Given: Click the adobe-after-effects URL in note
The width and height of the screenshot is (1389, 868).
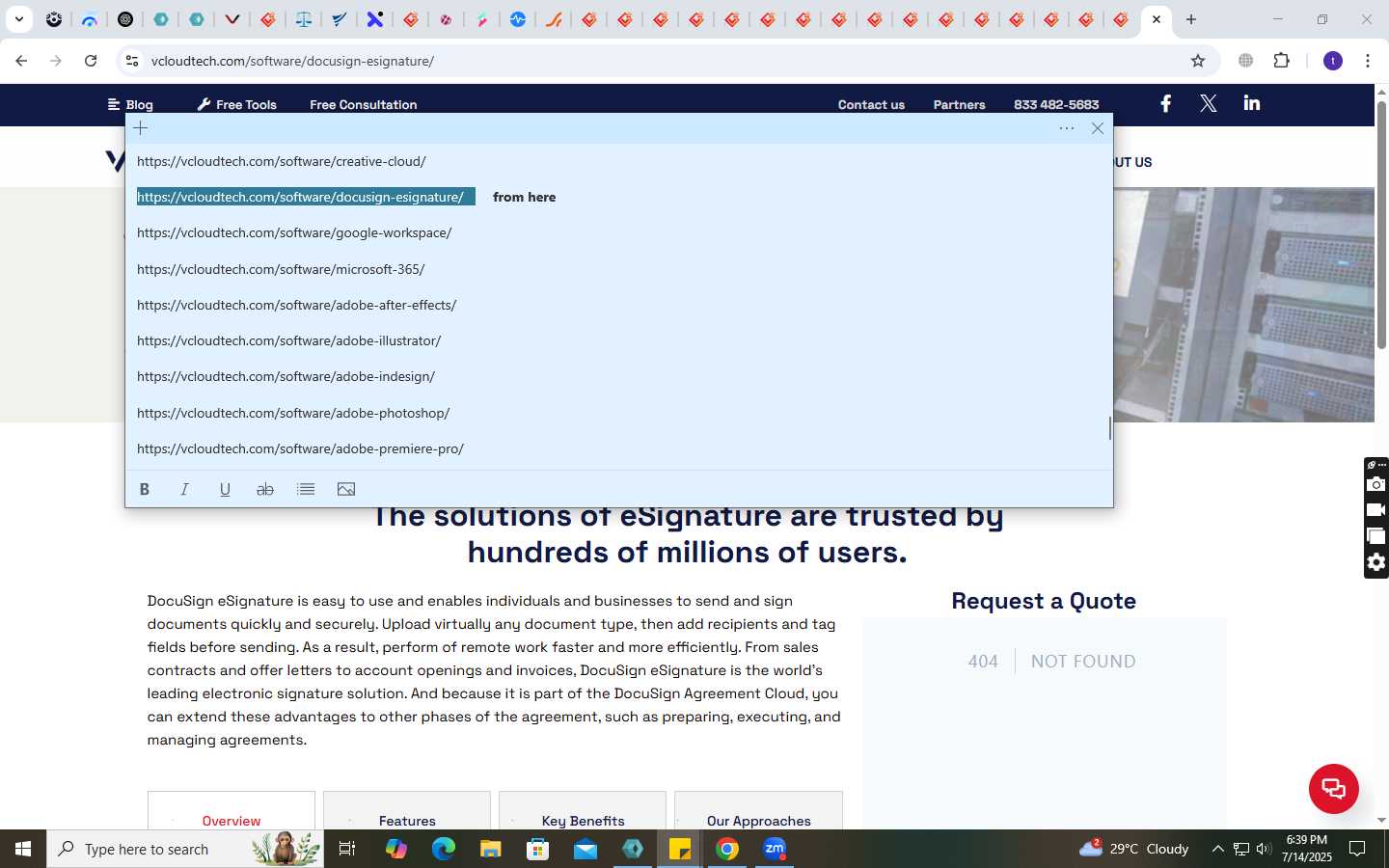Looking at the screenshot, I should click(x=296, y=305).
